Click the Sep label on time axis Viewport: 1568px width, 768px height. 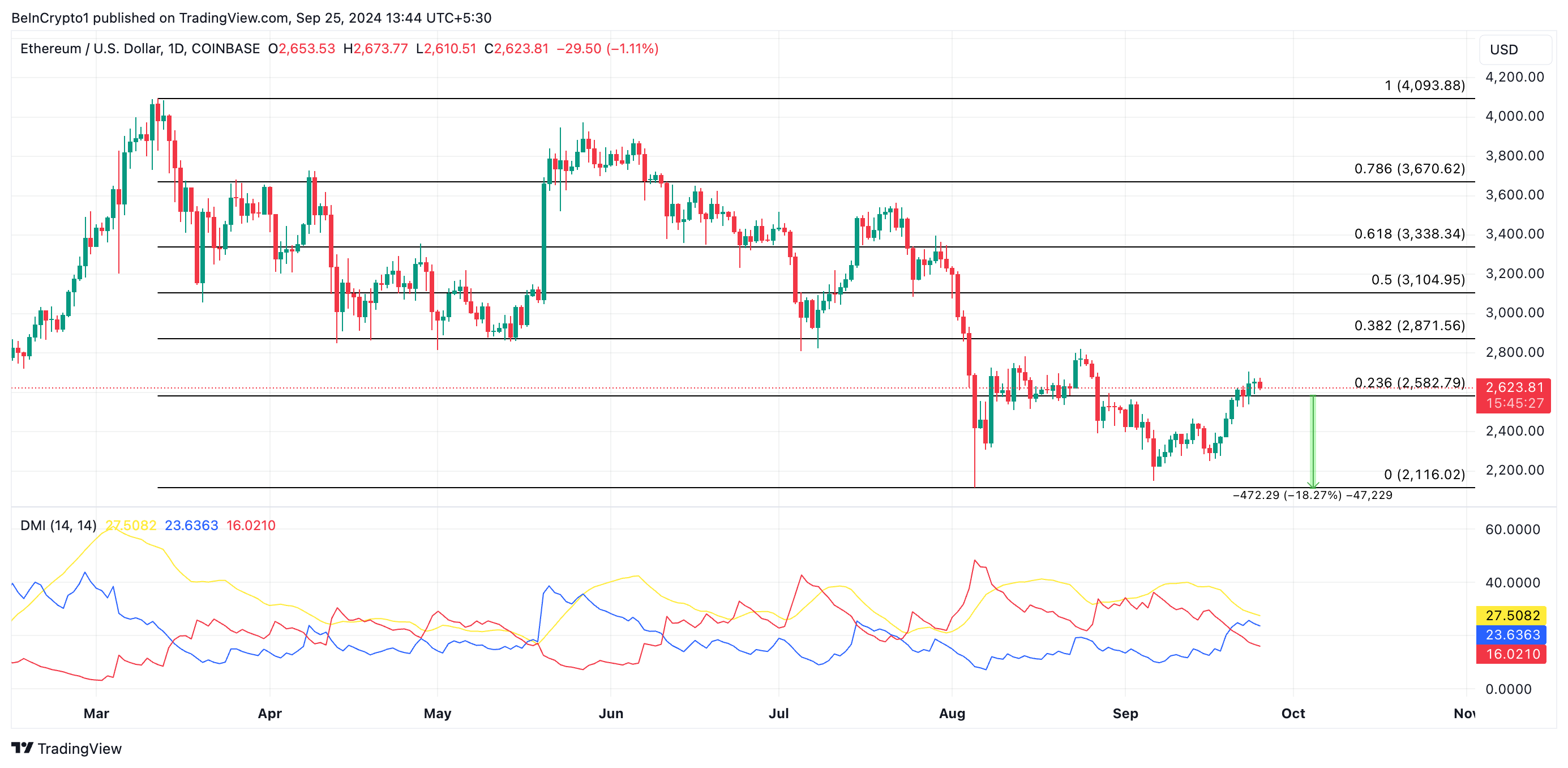tap(1126, 713)
